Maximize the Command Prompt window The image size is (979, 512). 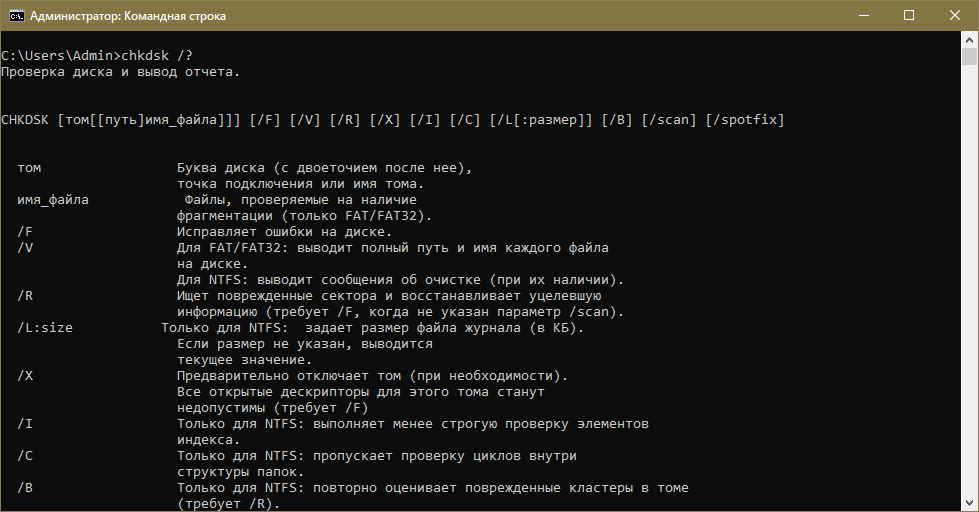click(909, 16)
